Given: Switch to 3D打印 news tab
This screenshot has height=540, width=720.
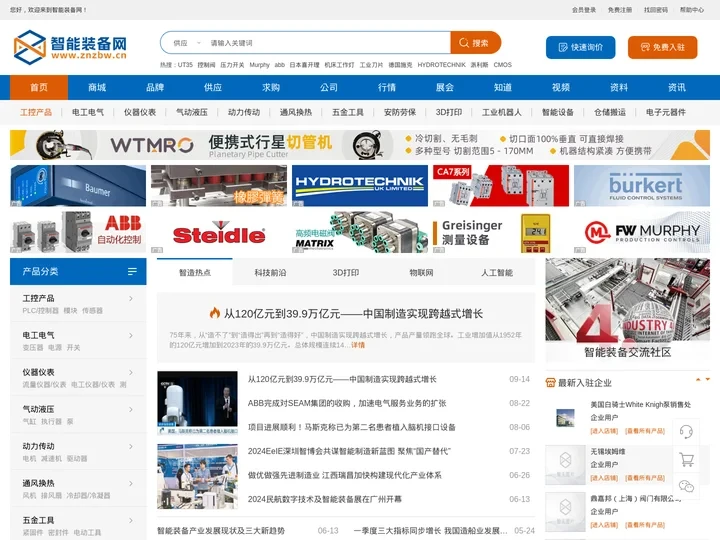Looking at the screenshot, I should tap(346, 272).
